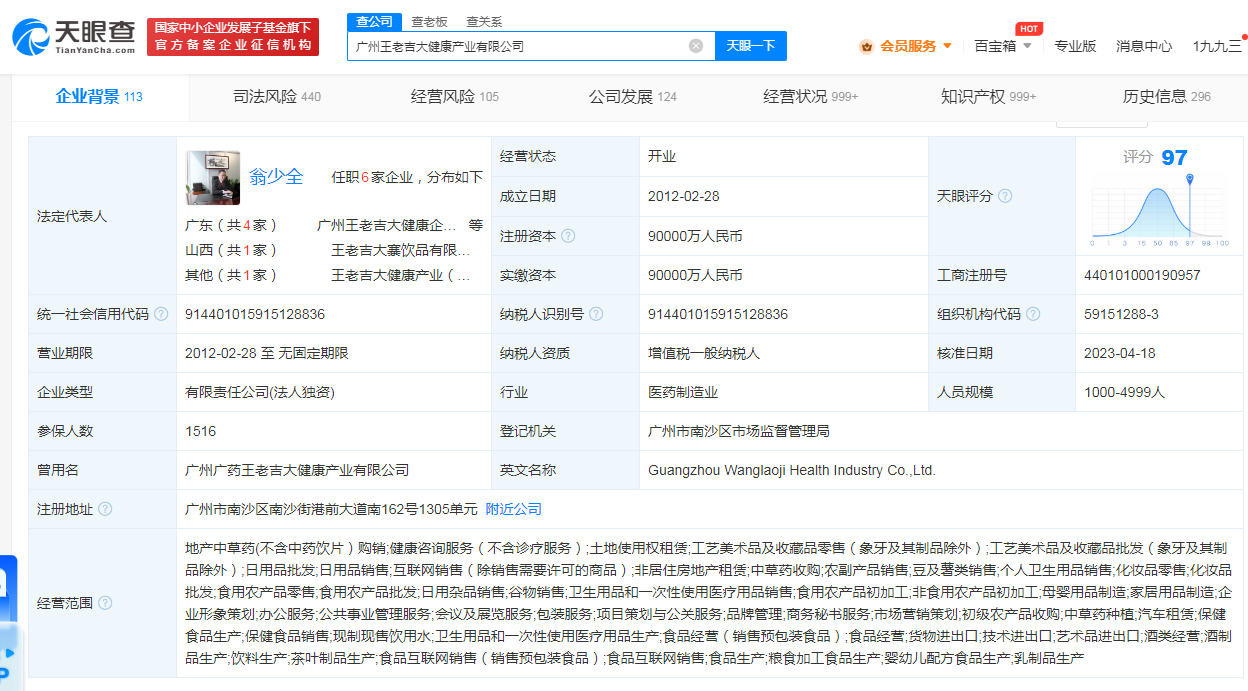Click the crown icon beside 会员服务
The width and height of the screenshot is (1248, 691).
coord(866,46)
